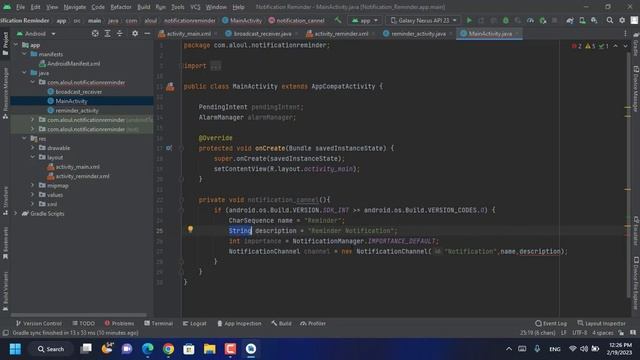Click the Debug app bug icon
640x360 pixels.
coord(506,20)
